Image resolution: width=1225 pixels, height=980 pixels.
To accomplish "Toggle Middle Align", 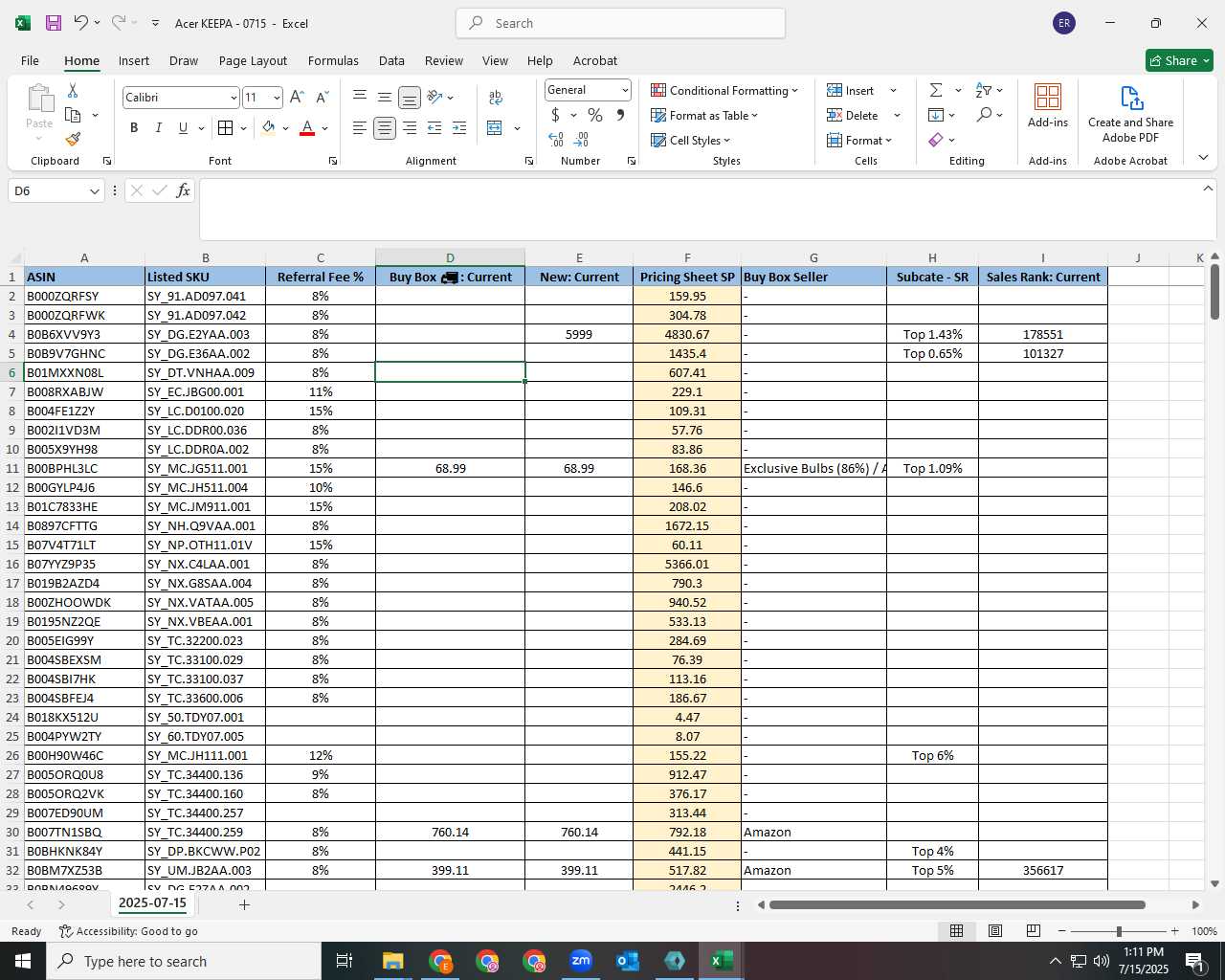I will click(385, 97).
